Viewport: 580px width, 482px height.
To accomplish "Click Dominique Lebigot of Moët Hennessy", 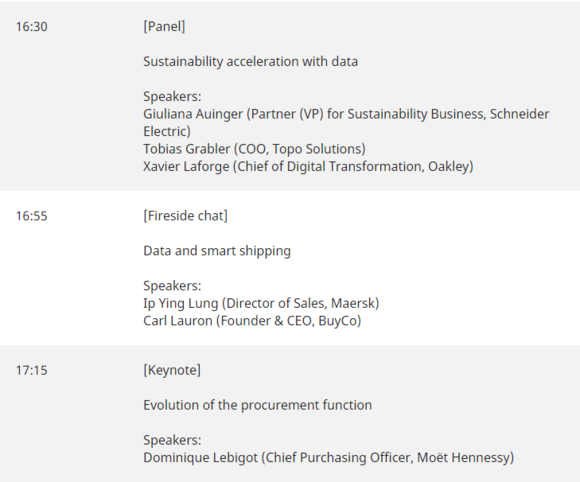I will 328,458.
